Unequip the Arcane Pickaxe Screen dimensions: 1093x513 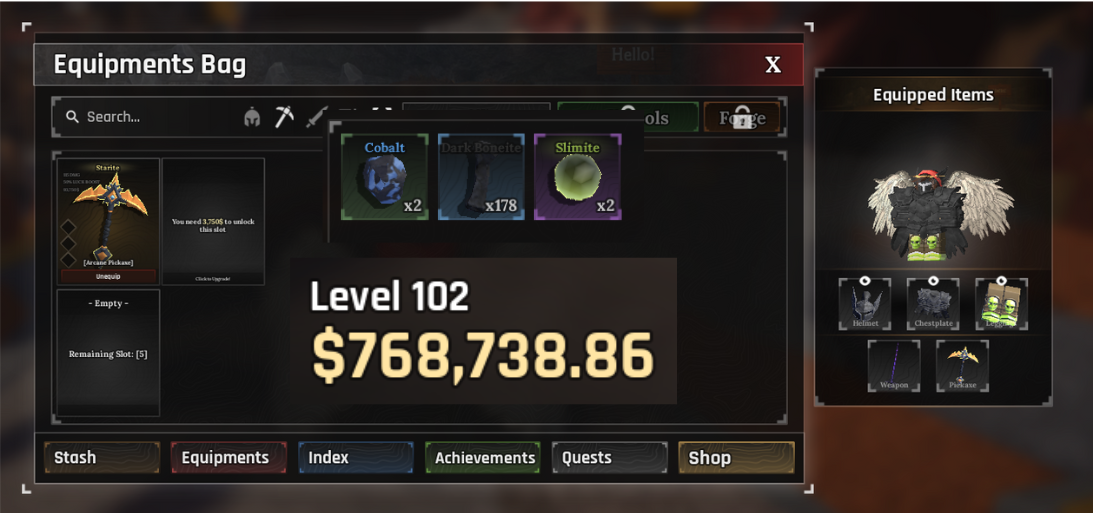click(108, 276)
